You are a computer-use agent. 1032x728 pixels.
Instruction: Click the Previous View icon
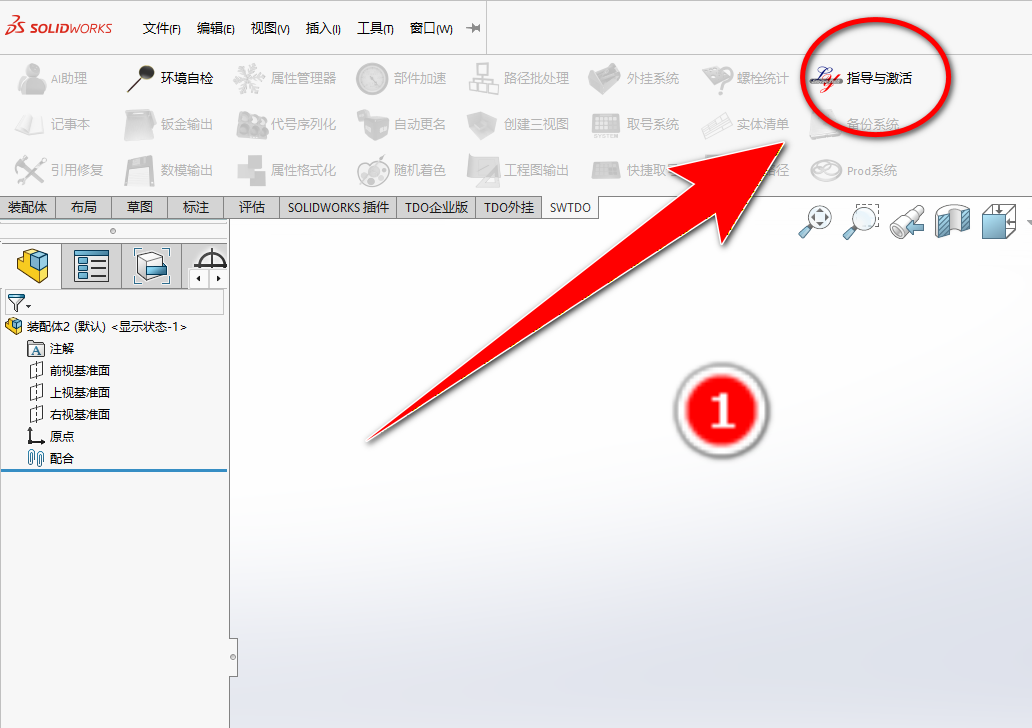[x=906, y=221]
